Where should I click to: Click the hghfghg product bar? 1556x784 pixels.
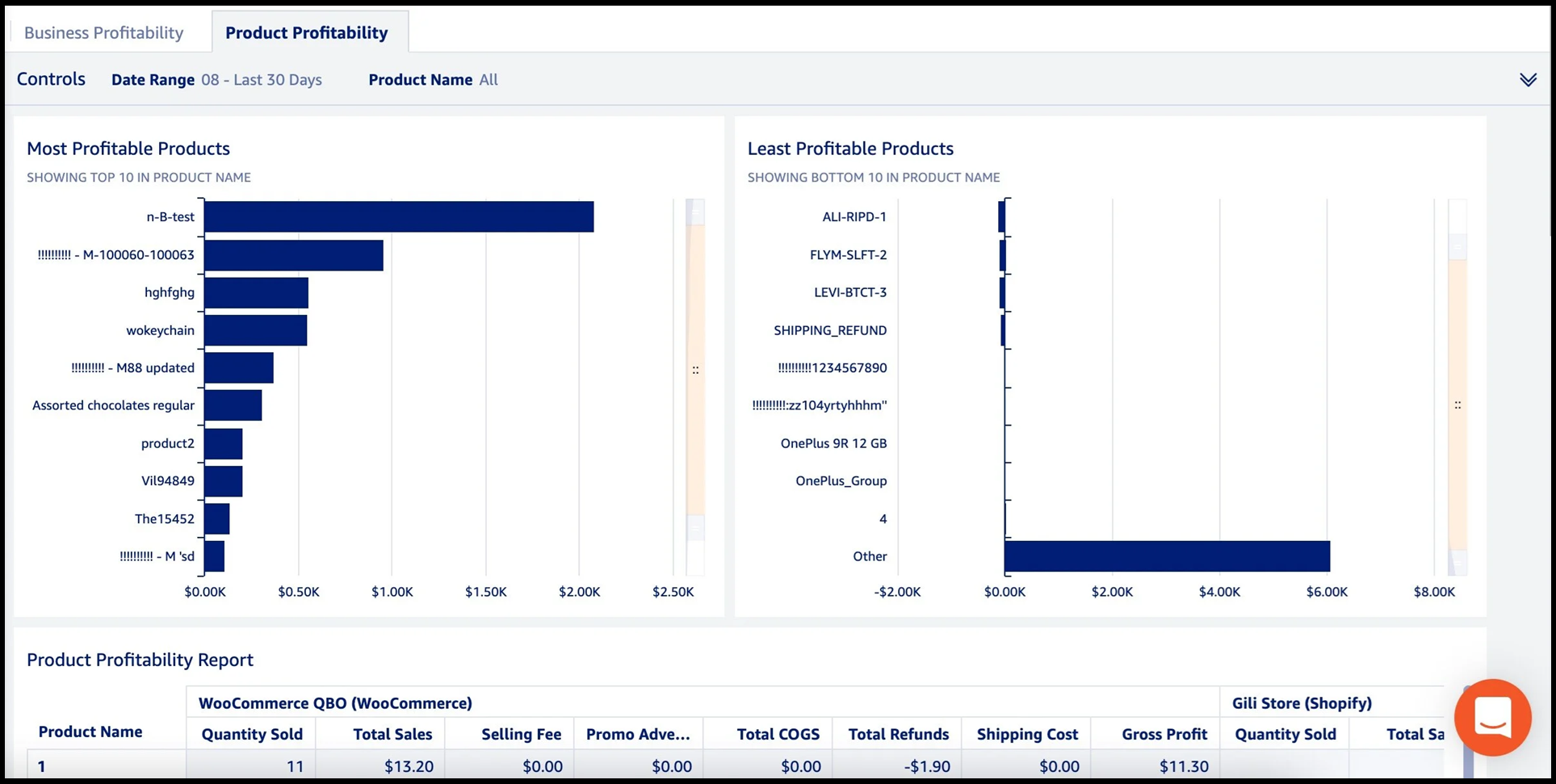[x=256, y=292]
